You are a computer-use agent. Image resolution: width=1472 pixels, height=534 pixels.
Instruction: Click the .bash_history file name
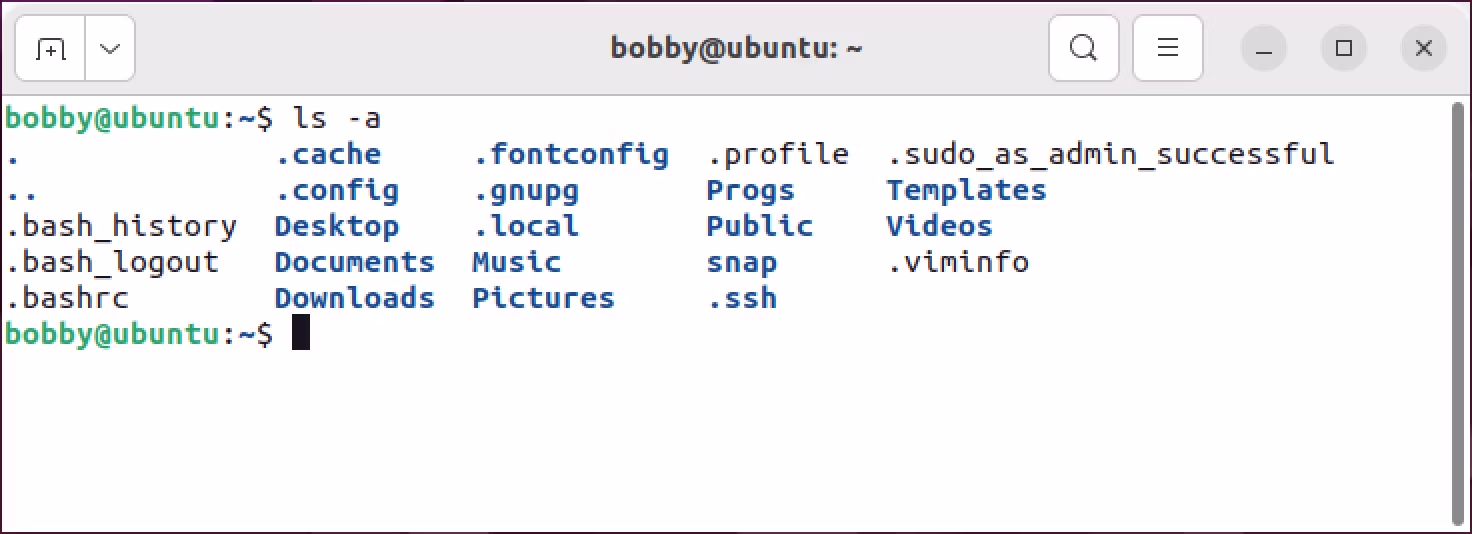point(121,227)
